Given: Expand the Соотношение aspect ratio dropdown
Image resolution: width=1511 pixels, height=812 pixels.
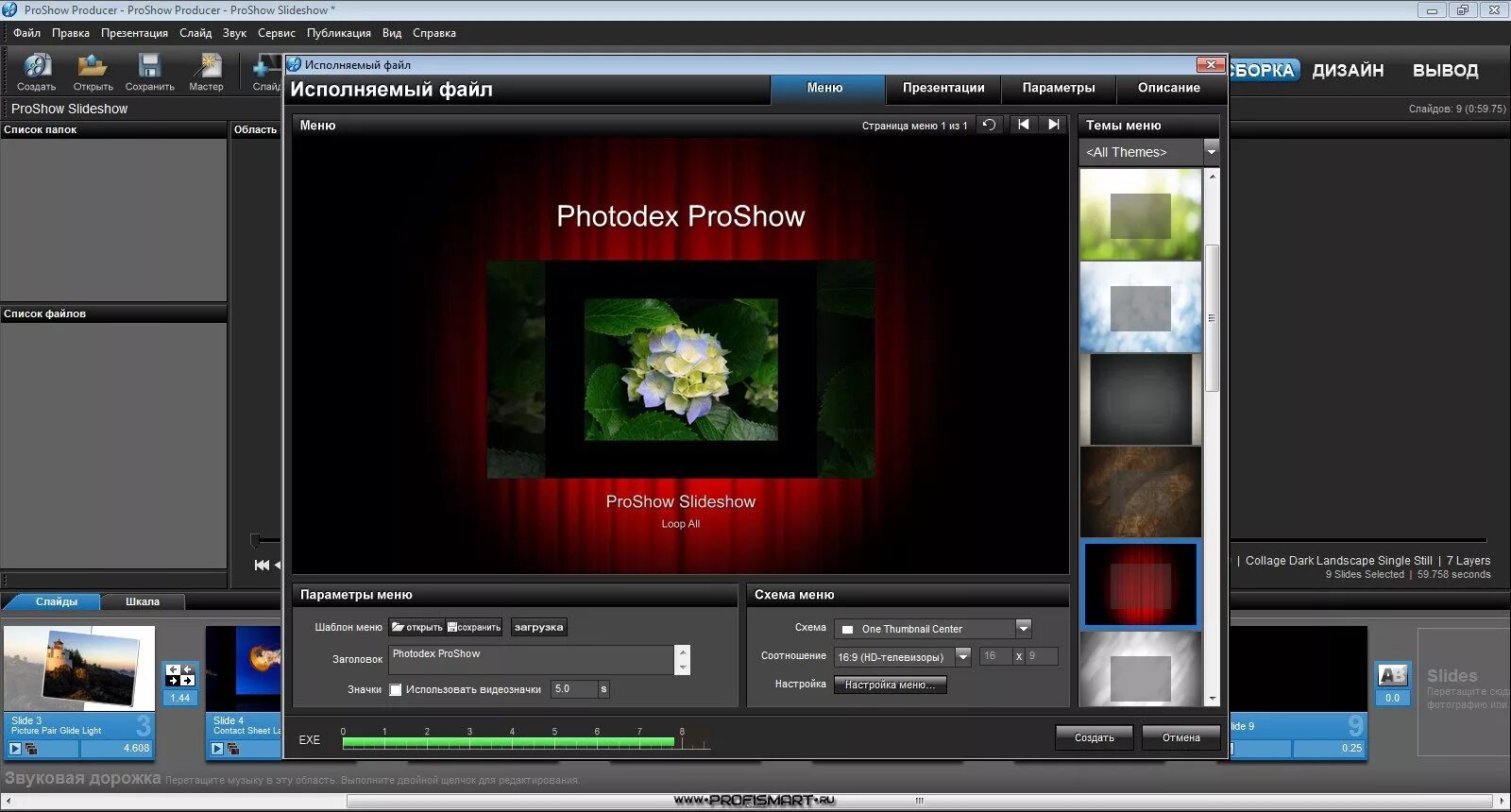Looking at the screenshot, I should [x=963, y=656].
